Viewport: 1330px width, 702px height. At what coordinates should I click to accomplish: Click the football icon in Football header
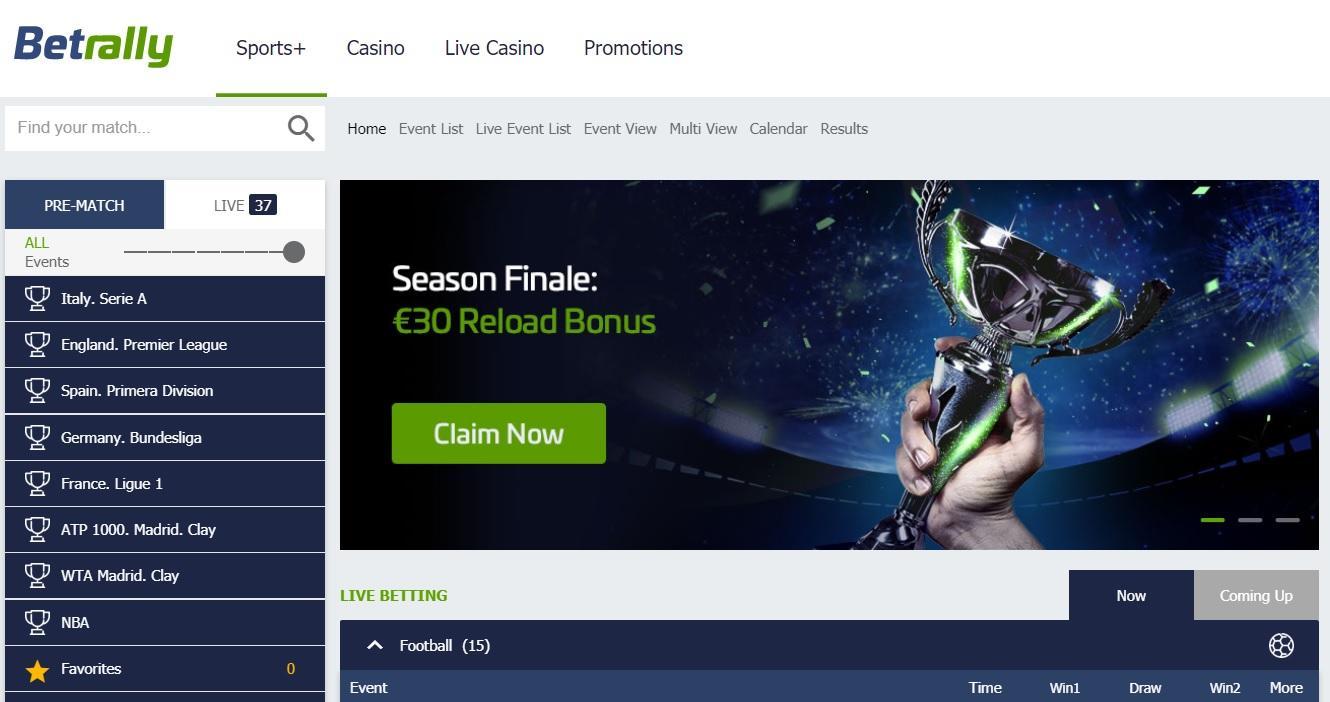pos(1281,645)
